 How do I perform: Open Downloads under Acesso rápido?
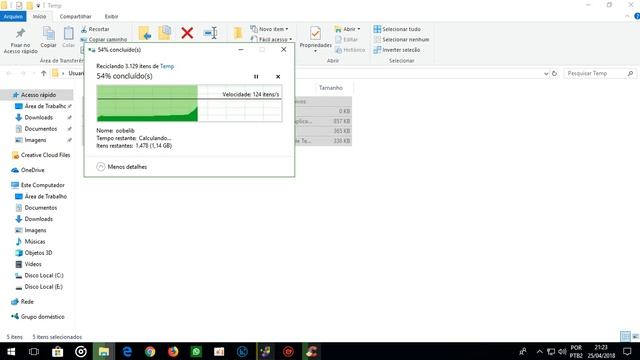(38, 118)
